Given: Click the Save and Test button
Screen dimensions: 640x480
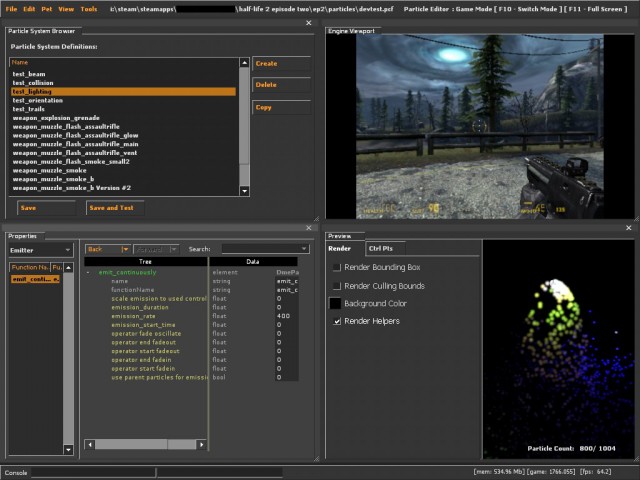Looking at the screenshot, I should 111,208.
